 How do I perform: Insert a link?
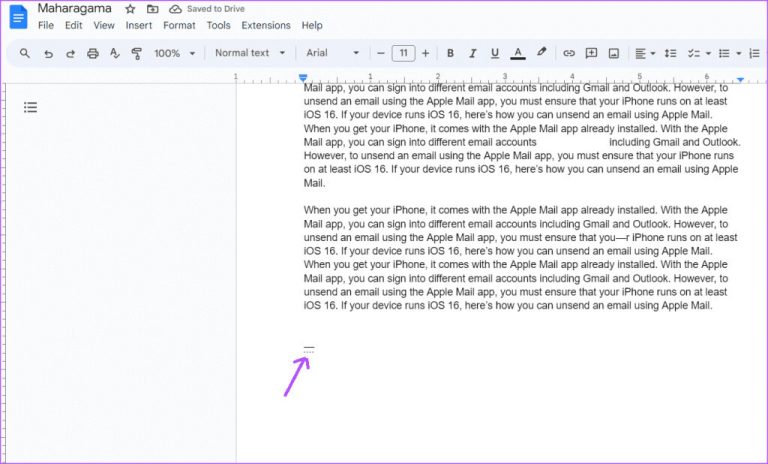tap(568, 53)
